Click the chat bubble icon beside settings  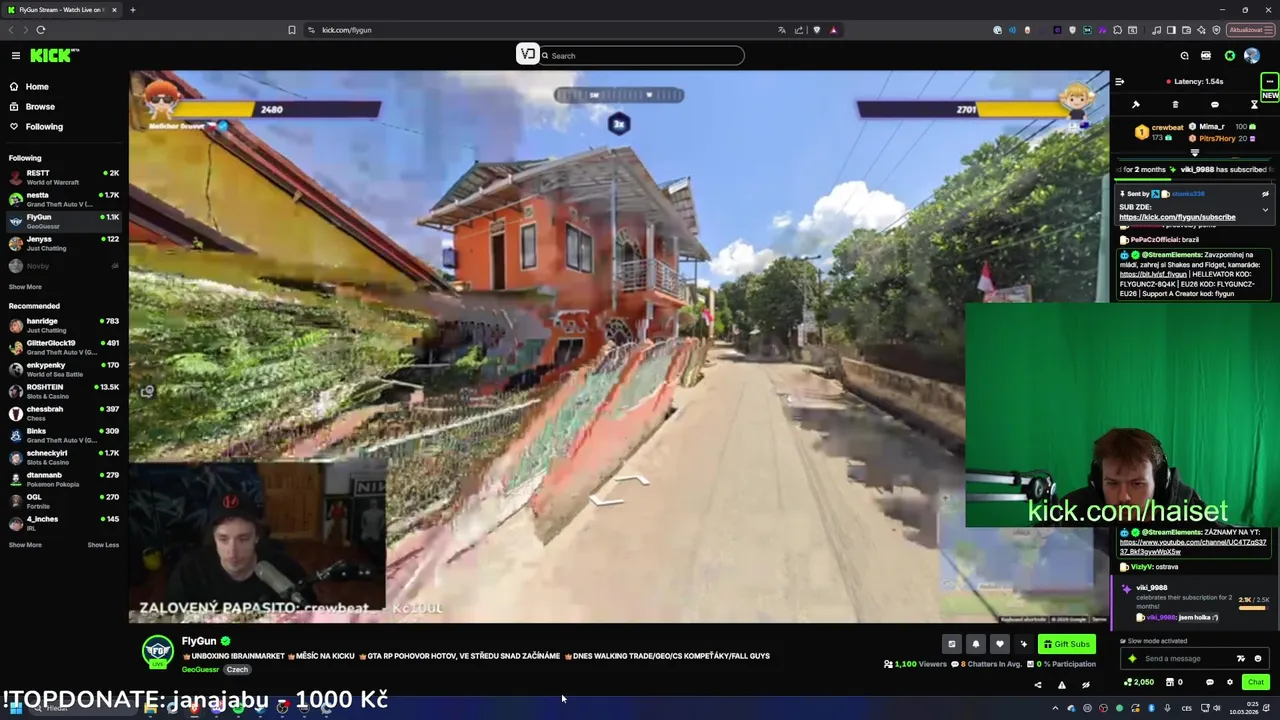coord(1210,682)
